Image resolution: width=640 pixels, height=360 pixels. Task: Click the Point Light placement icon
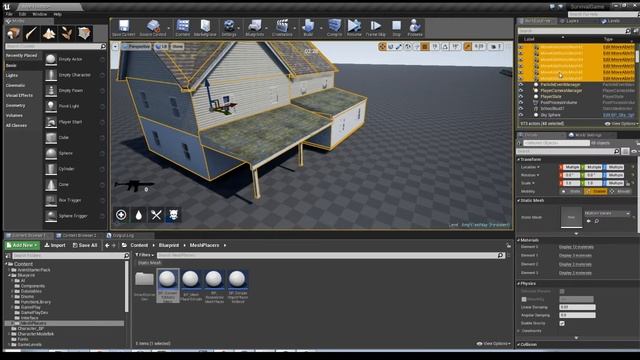(51, 106)
